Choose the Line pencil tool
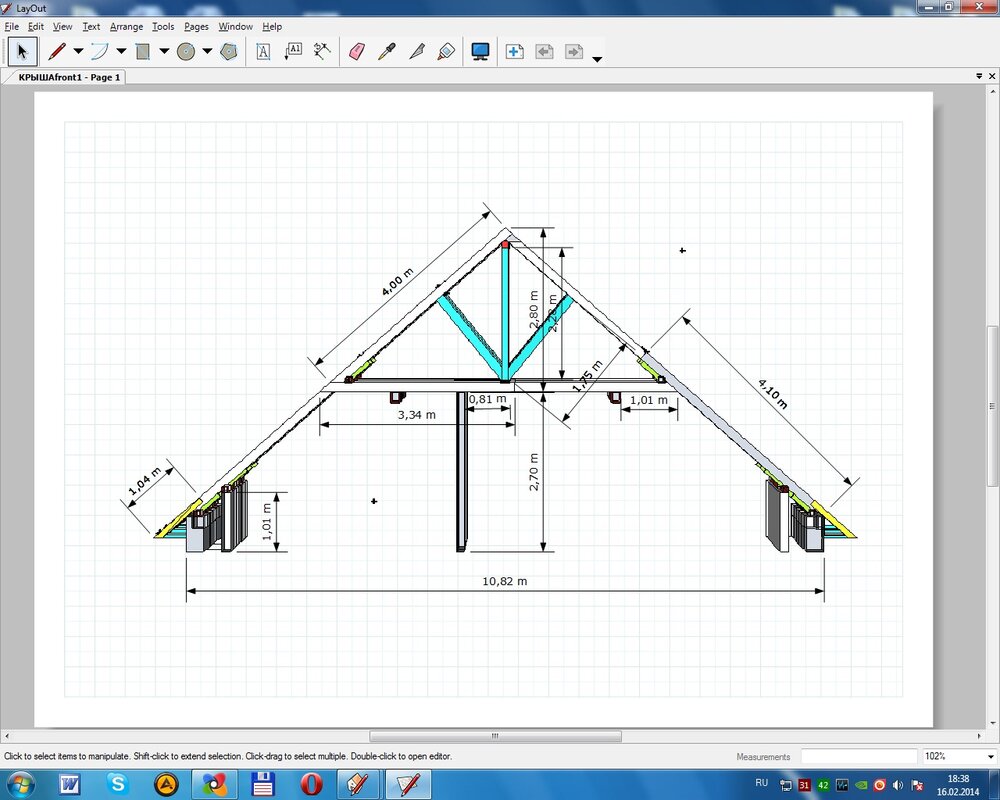 pos(57,51)
